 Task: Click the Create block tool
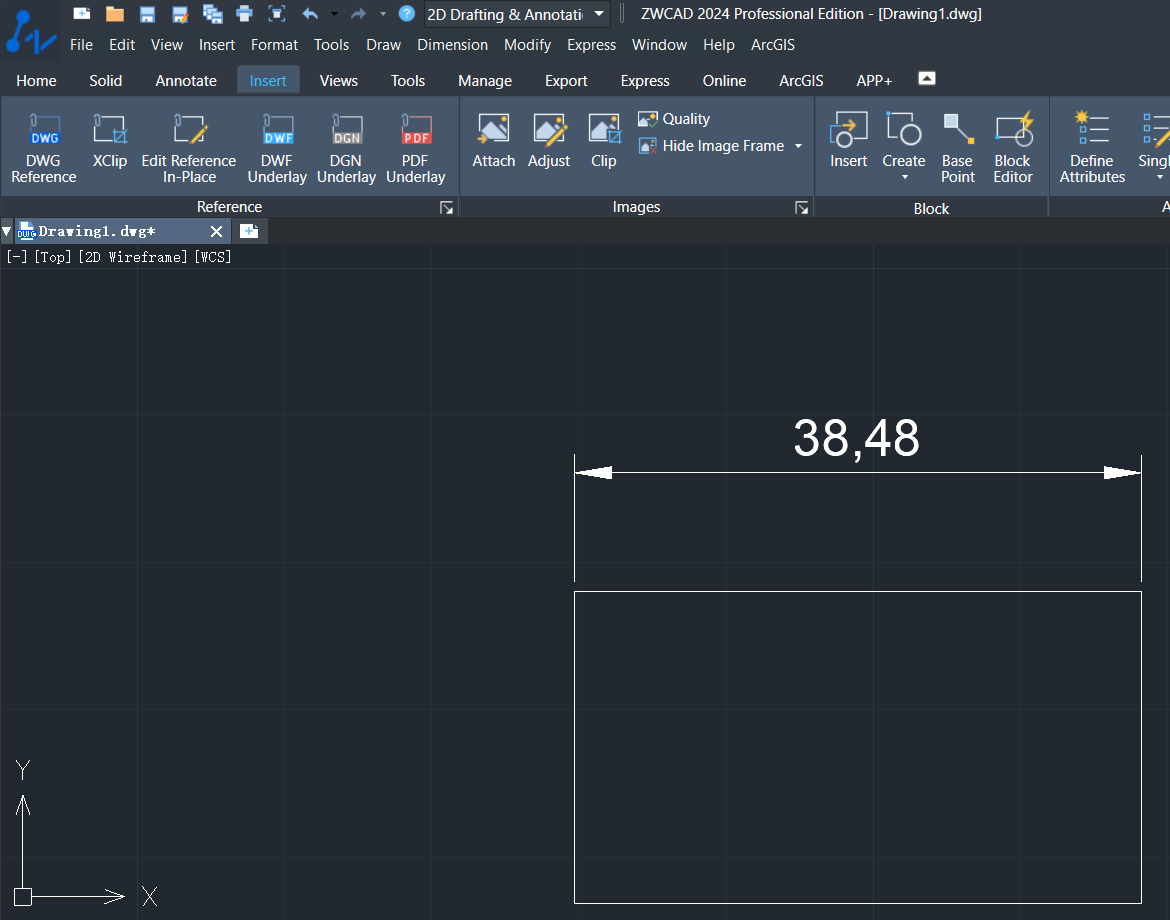point(904,140)
